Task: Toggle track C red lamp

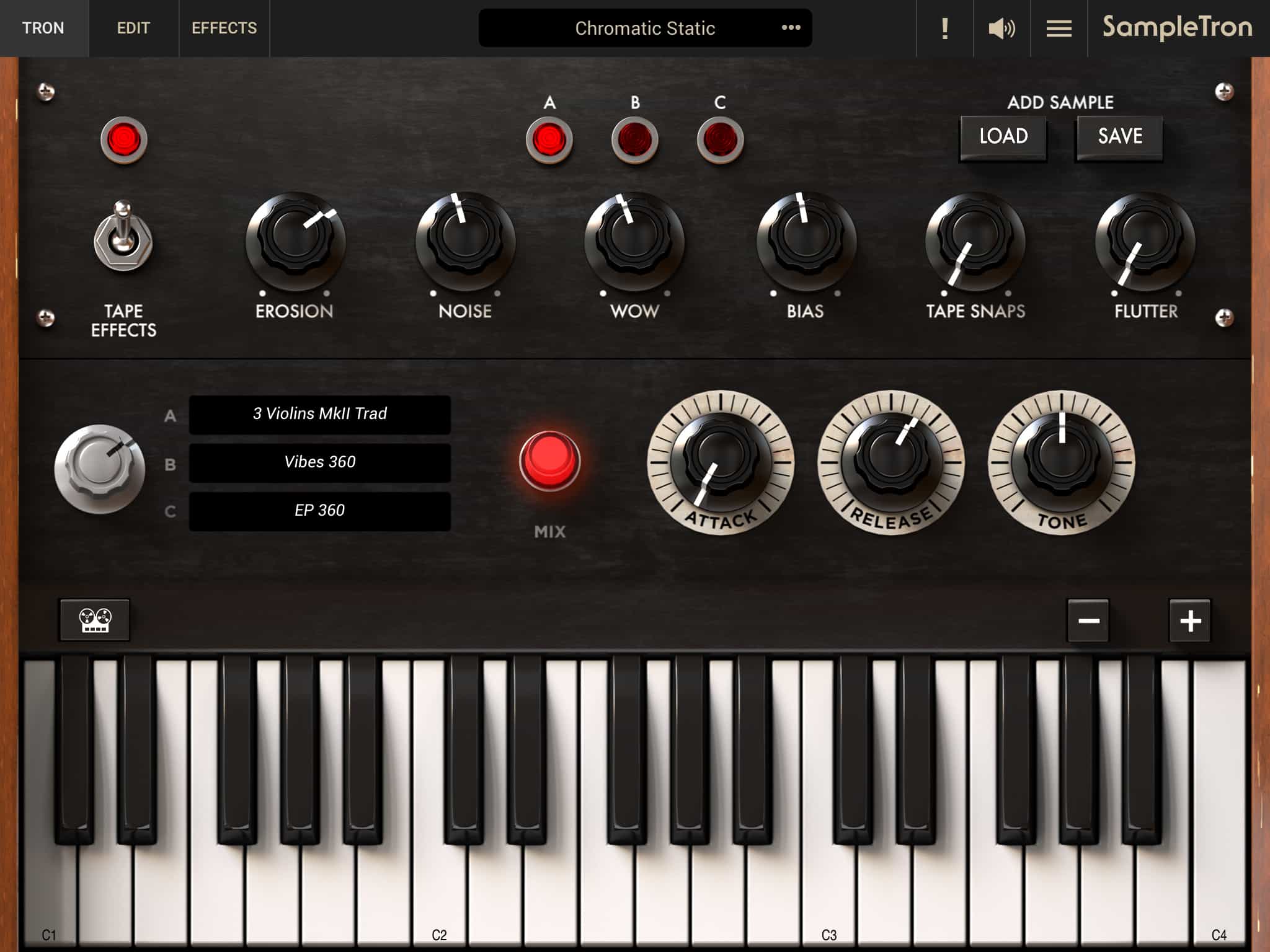Action: coord(720,140)
